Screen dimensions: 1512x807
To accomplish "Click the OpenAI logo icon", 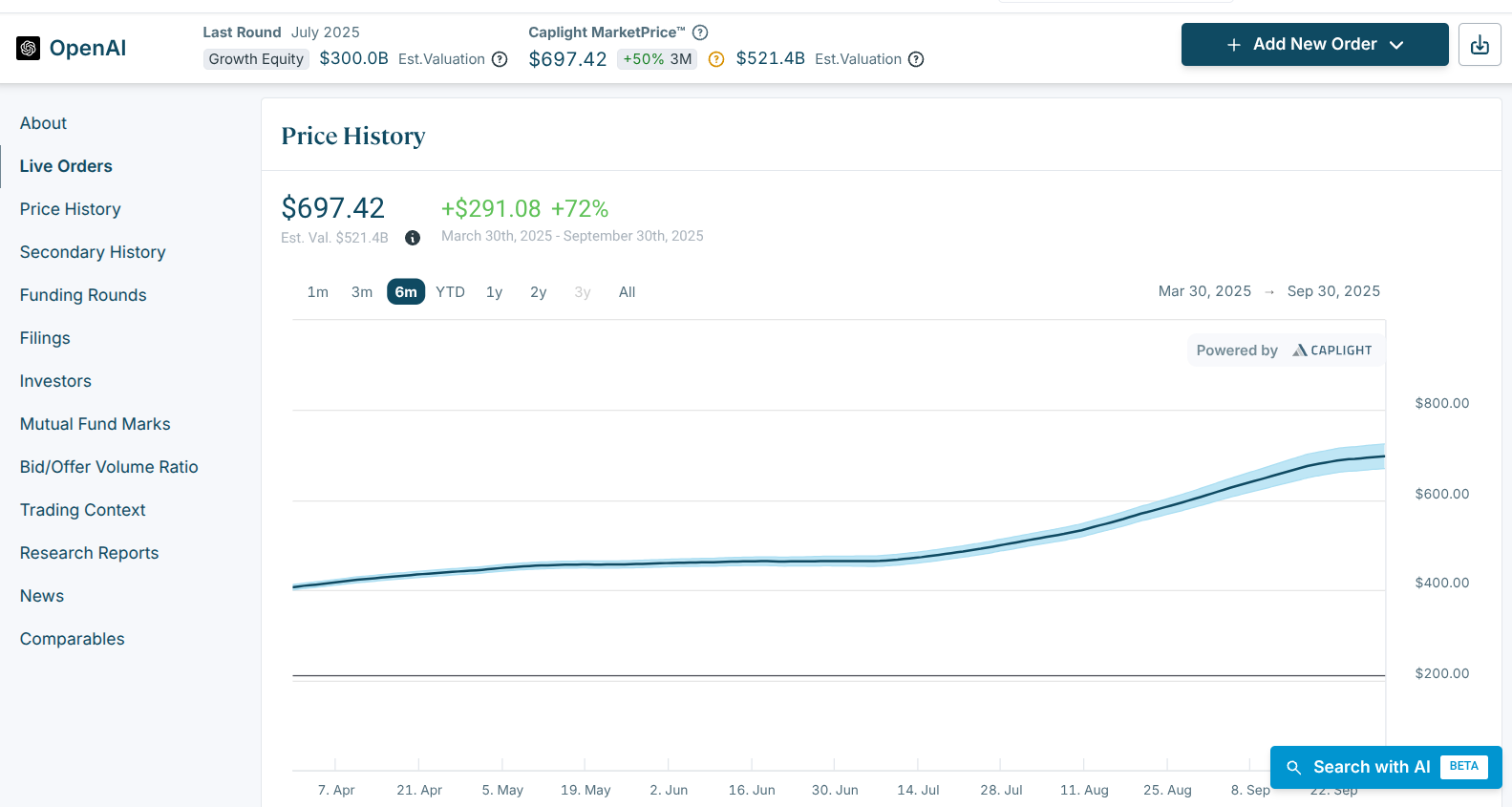I will pyautogui.click(x=29, y=48).
